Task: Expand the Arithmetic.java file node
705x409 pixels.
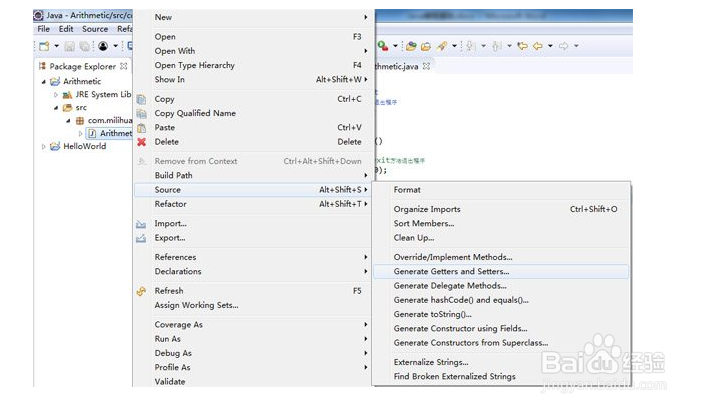Action: (x=80, y=133)
